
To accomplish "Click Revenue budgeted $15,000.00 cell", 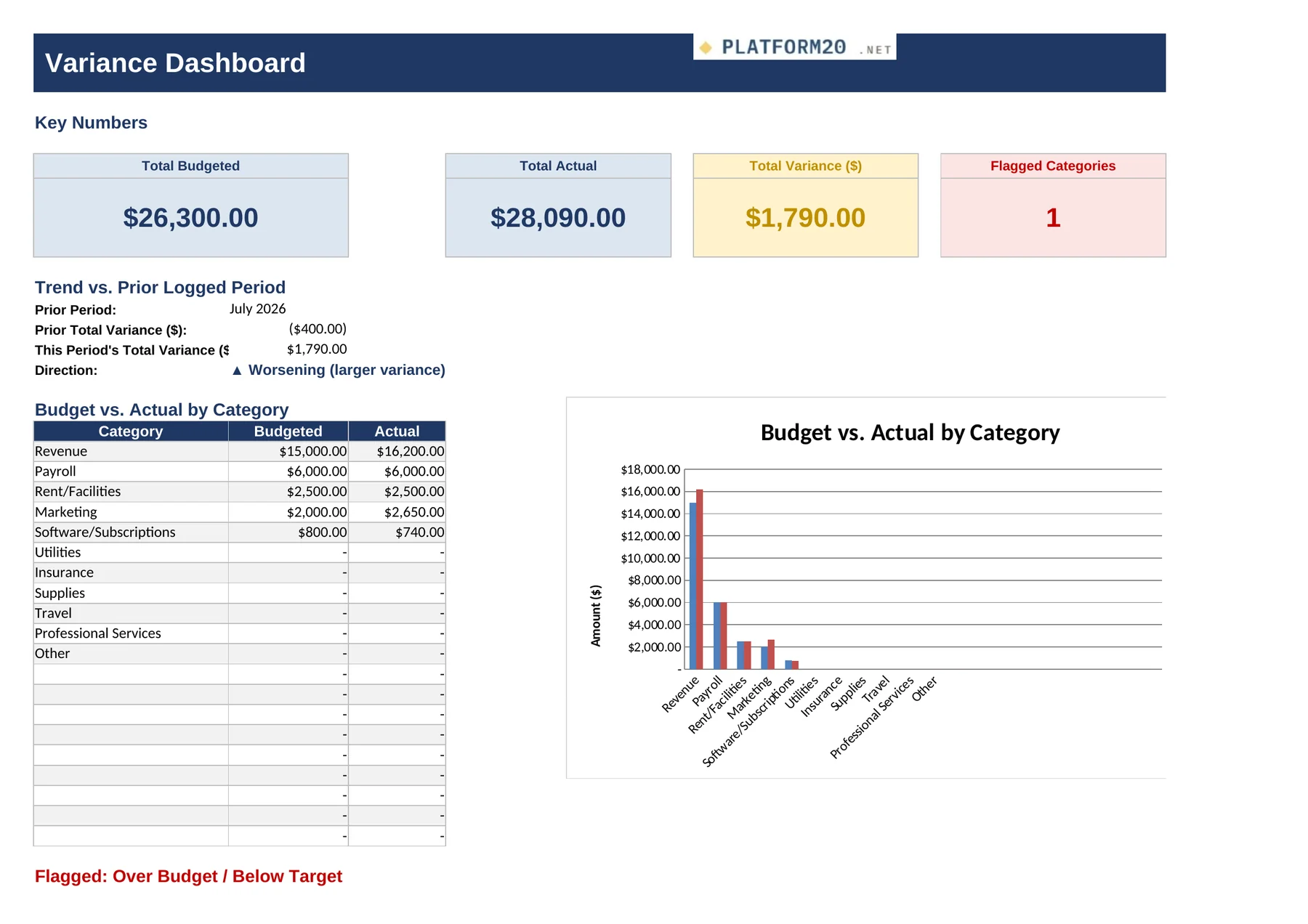I will 288,451.
